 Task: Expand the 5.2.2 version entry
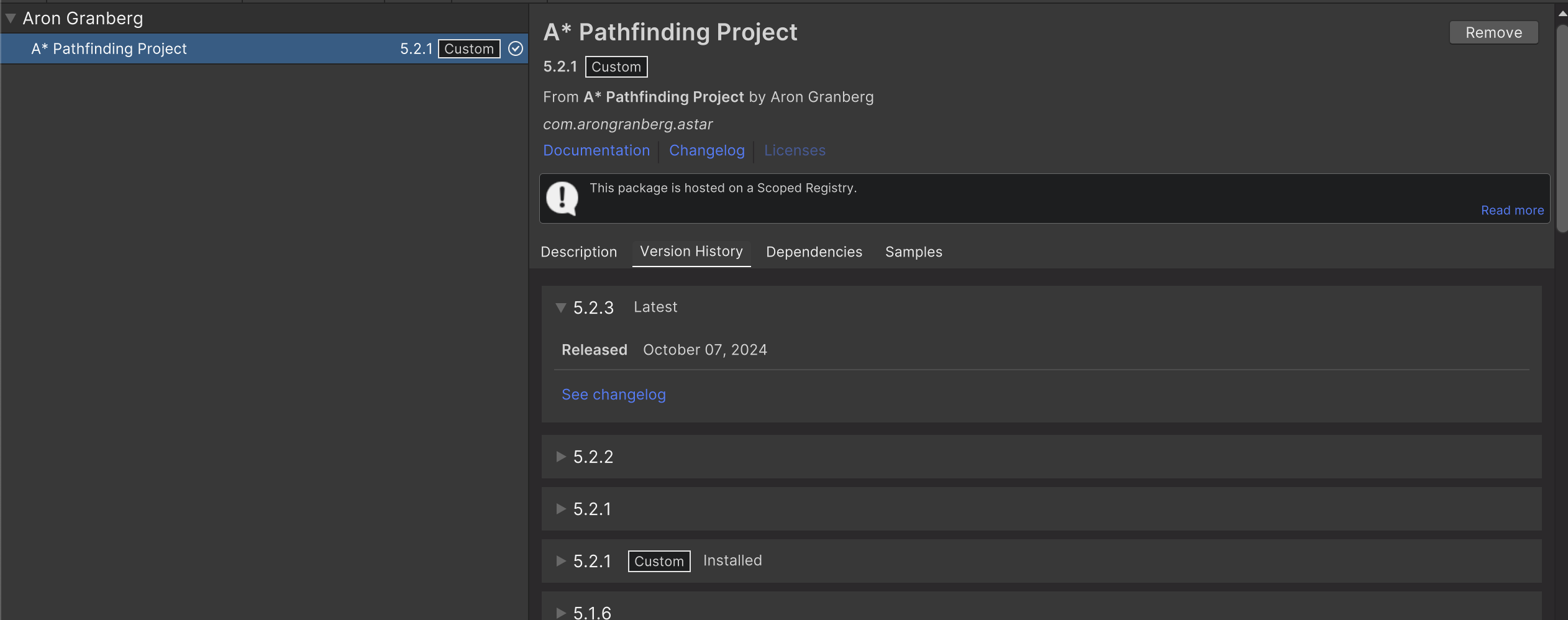[561, 457]
